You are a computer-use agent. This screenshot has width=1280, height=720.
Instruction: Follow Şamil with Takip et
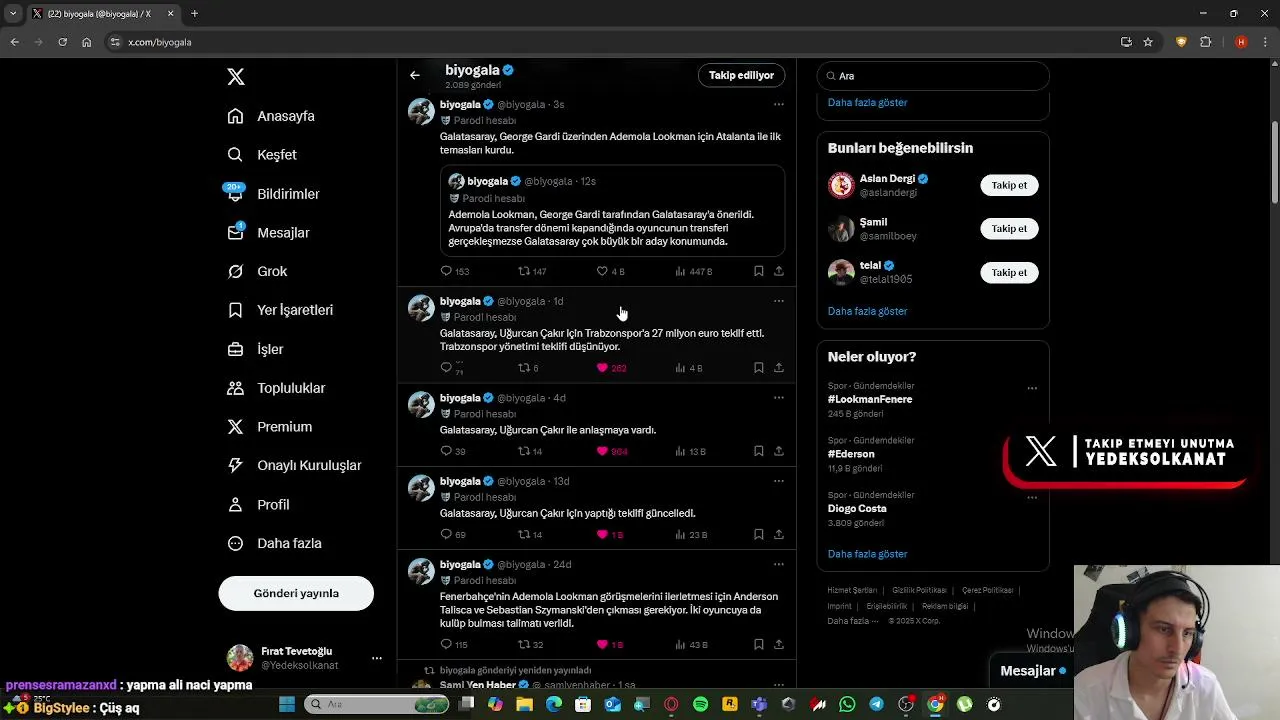coord(1009,229)
